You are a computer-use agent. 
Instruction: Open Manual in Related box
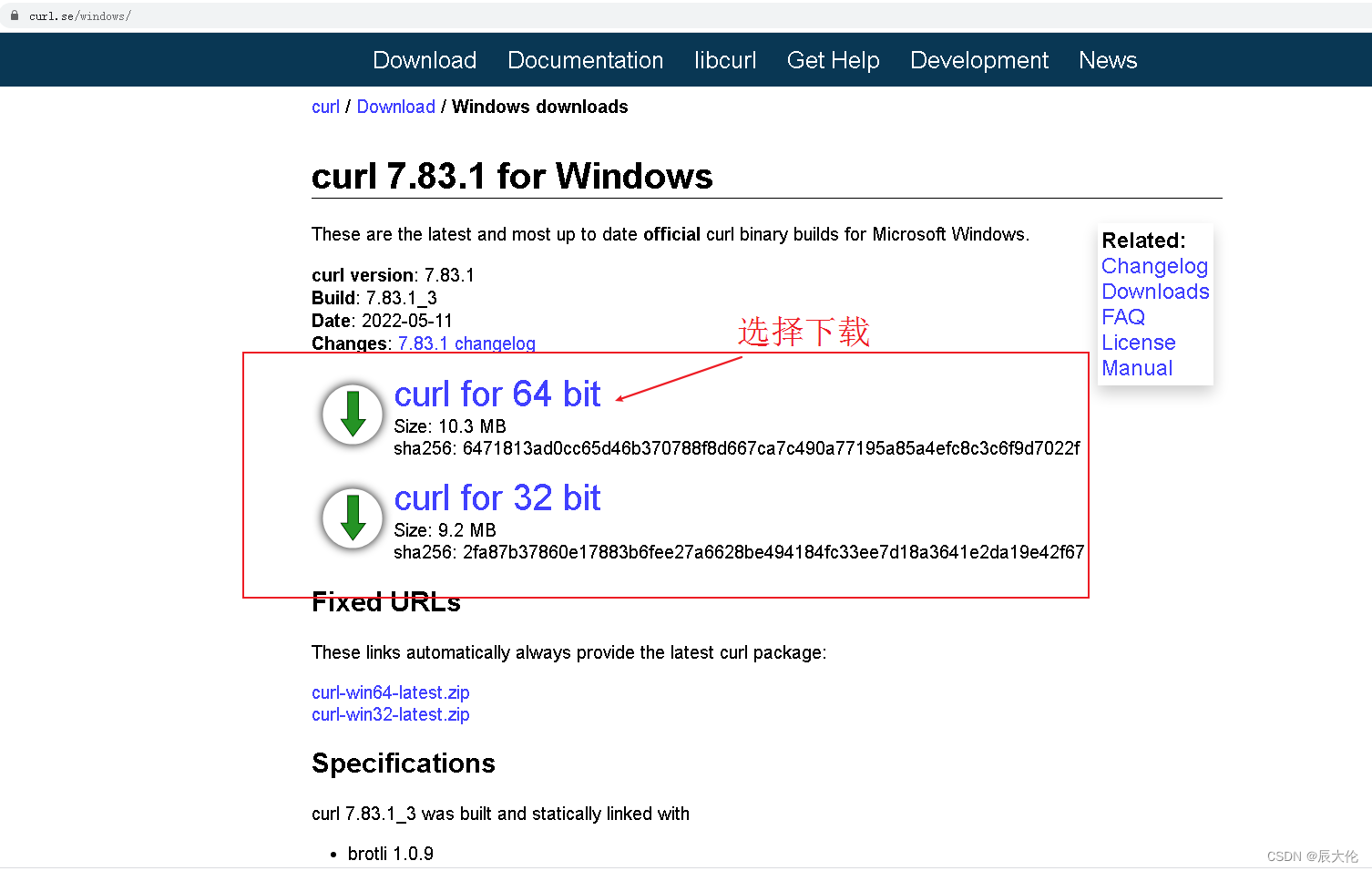click(x=1137, y=368)
